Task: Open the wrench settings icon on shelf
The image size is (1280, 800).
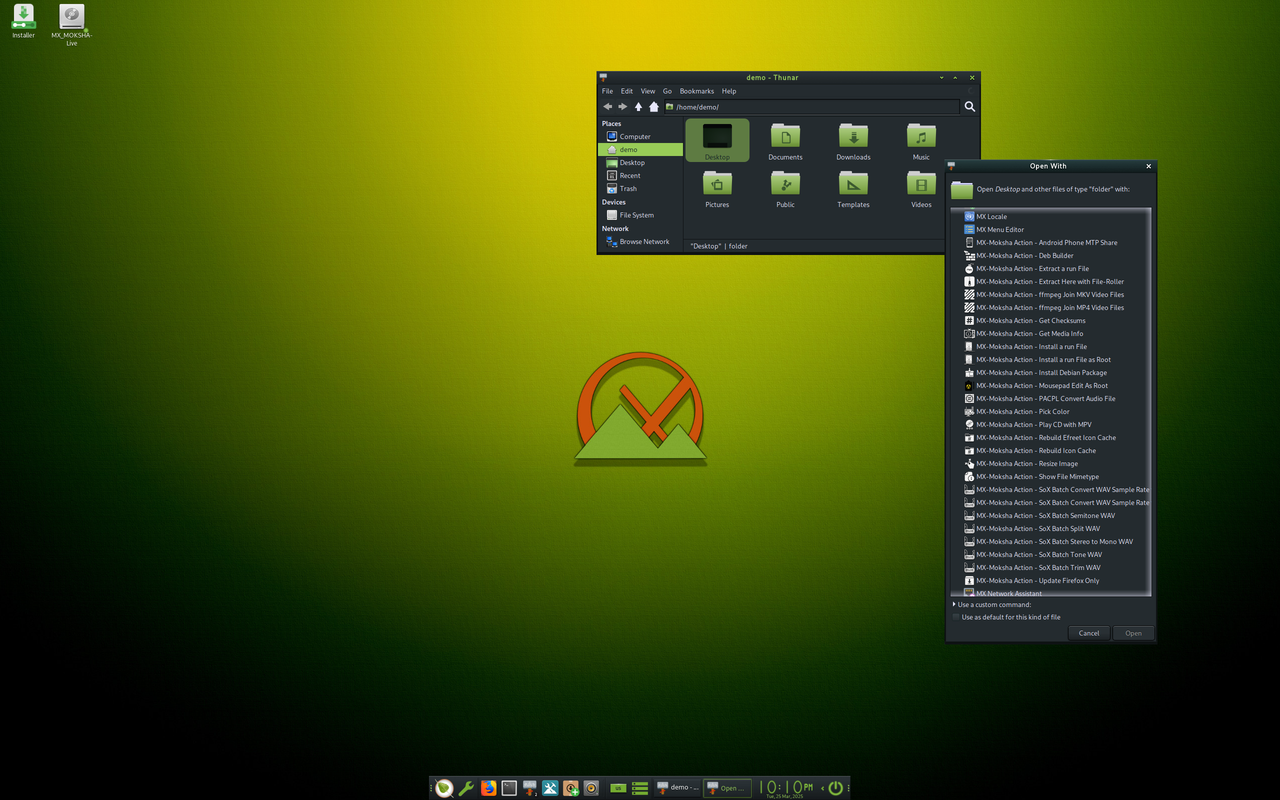Action: (x=466, y=788)
